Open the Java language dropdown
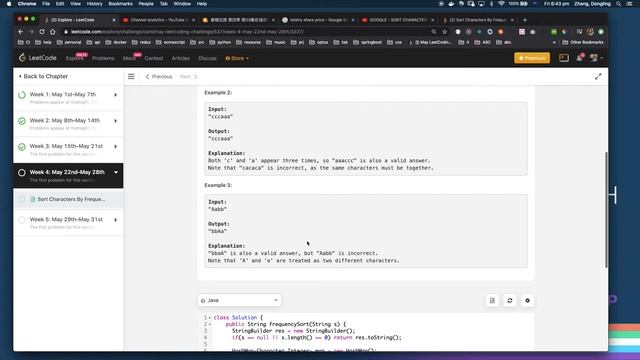This screenshot has height=360, width=640. tap(239, 300)
